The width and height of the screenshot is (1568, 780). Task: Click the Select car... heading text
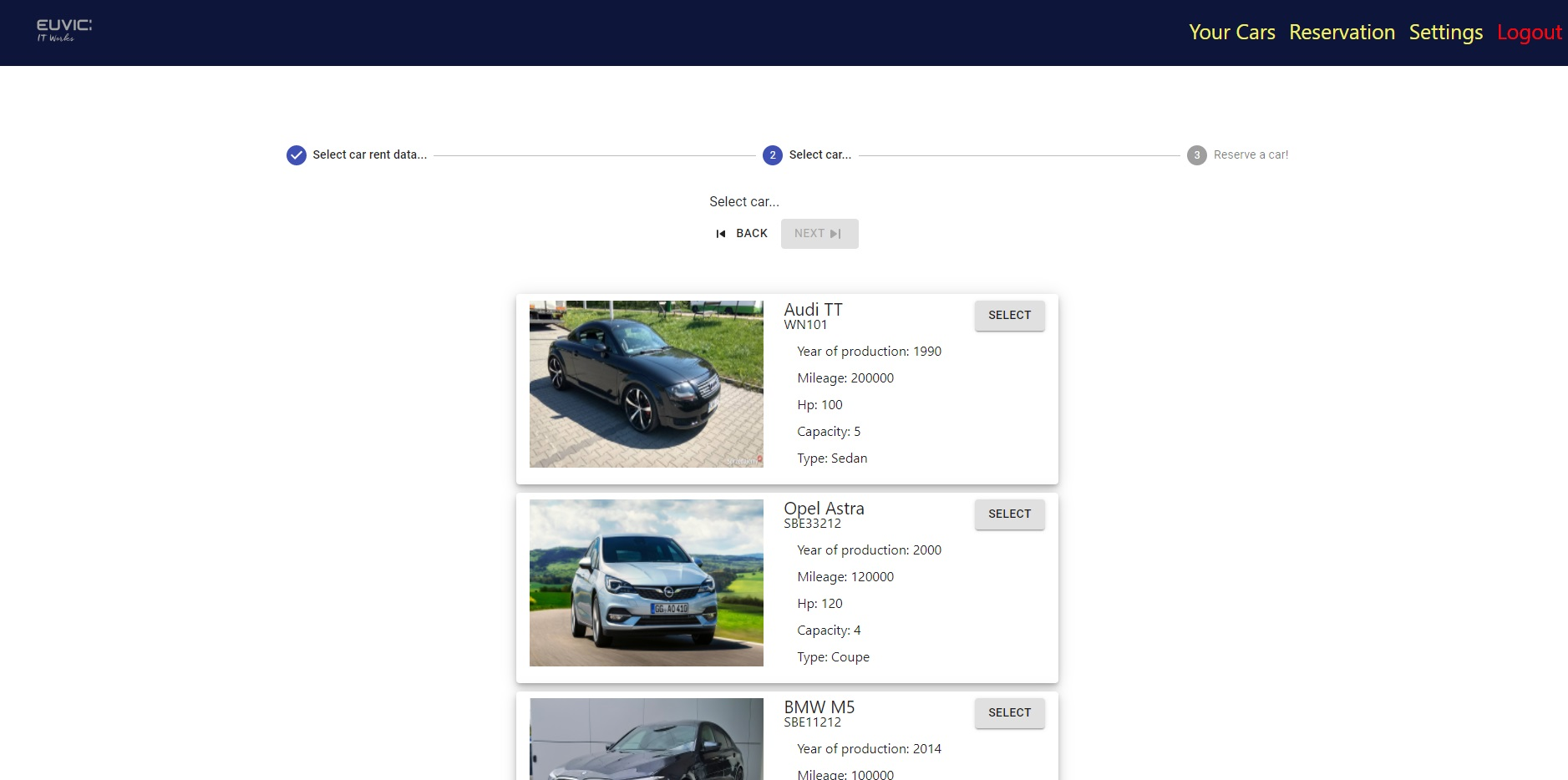pos(743,201)
